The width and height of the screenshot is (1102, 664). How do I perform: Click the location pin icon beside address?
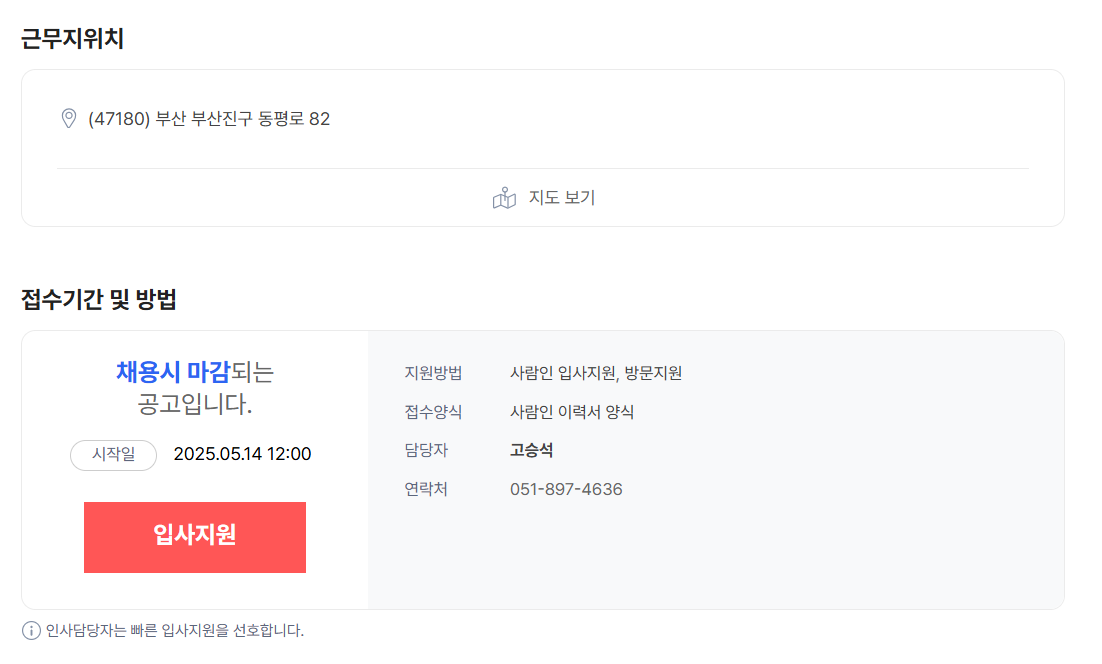coord(68,118)
